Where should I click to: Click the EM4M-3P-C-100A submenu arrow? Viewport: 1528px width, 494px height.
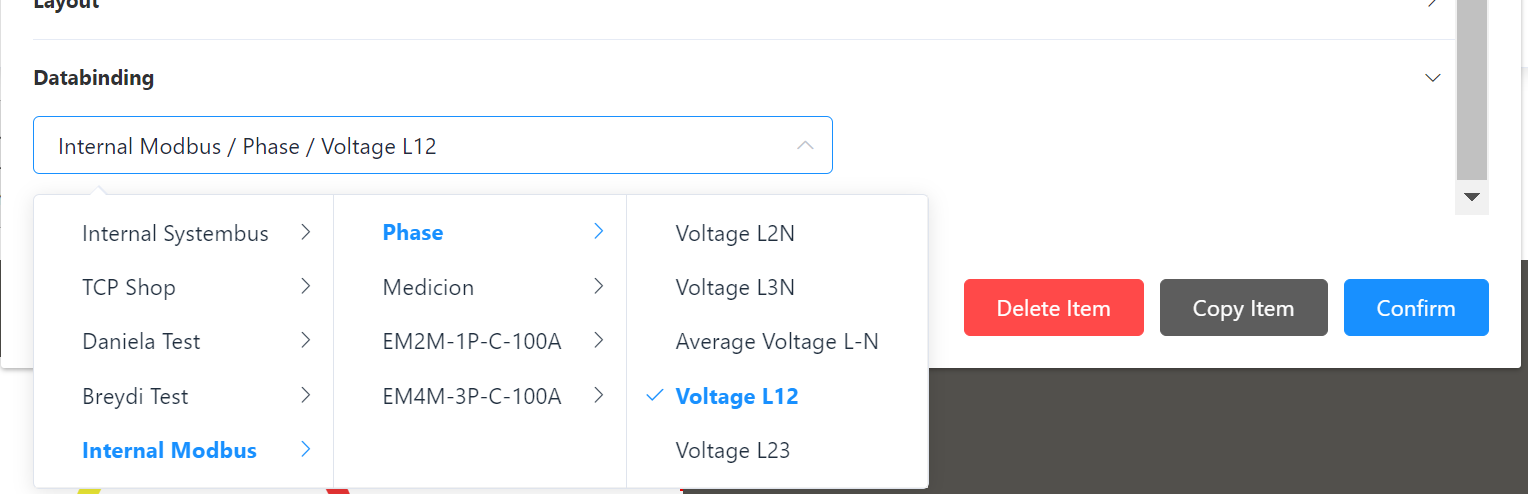(598, 396)
